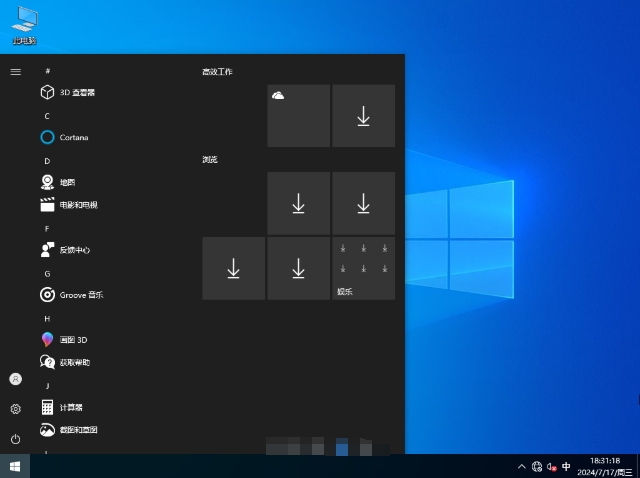Open 地图 maps app
The width and height of the screenshot is (640, 478).
point(66,182)
